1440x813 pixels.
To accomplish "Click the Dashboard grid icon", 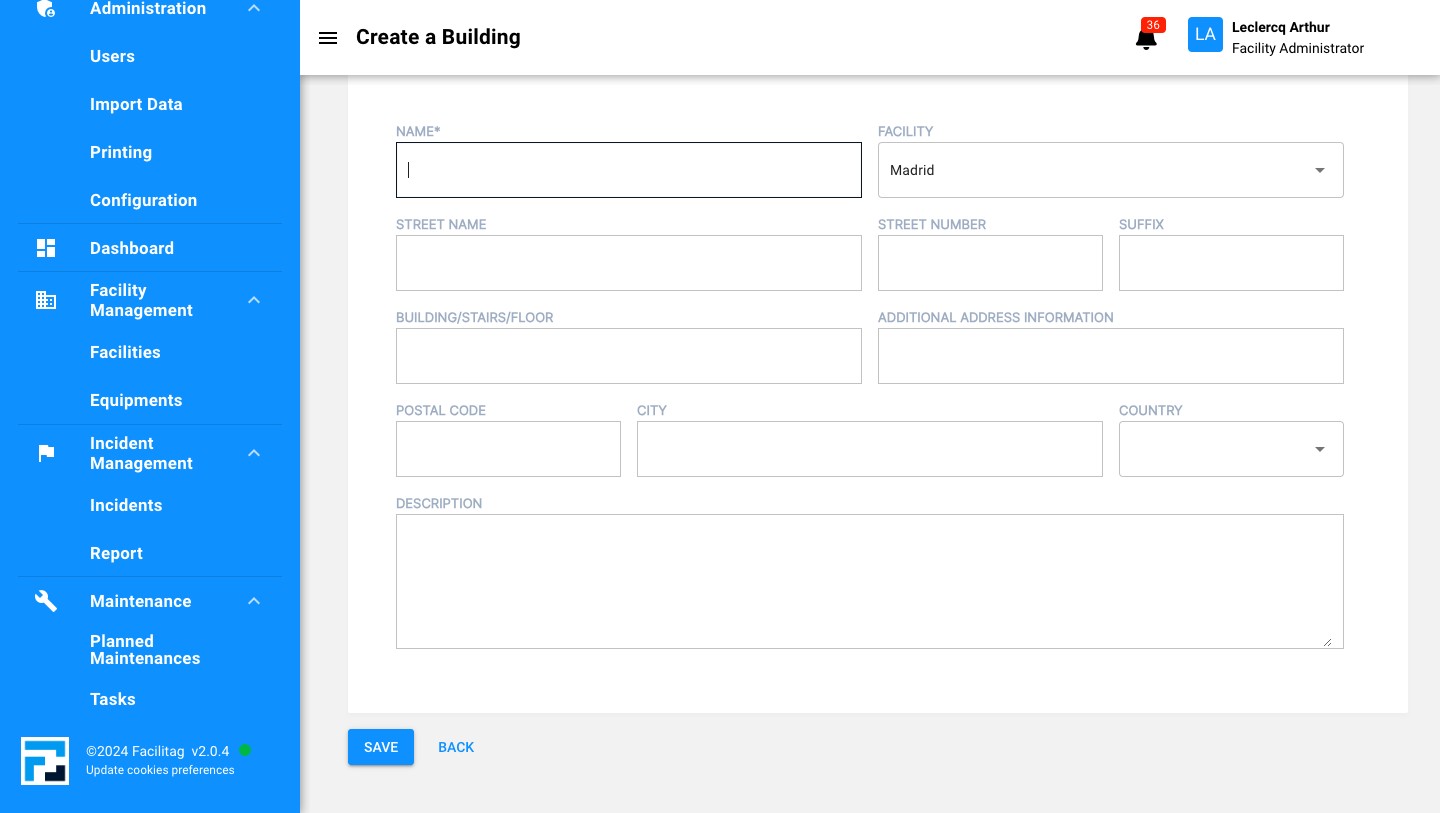I will point(46,248).
